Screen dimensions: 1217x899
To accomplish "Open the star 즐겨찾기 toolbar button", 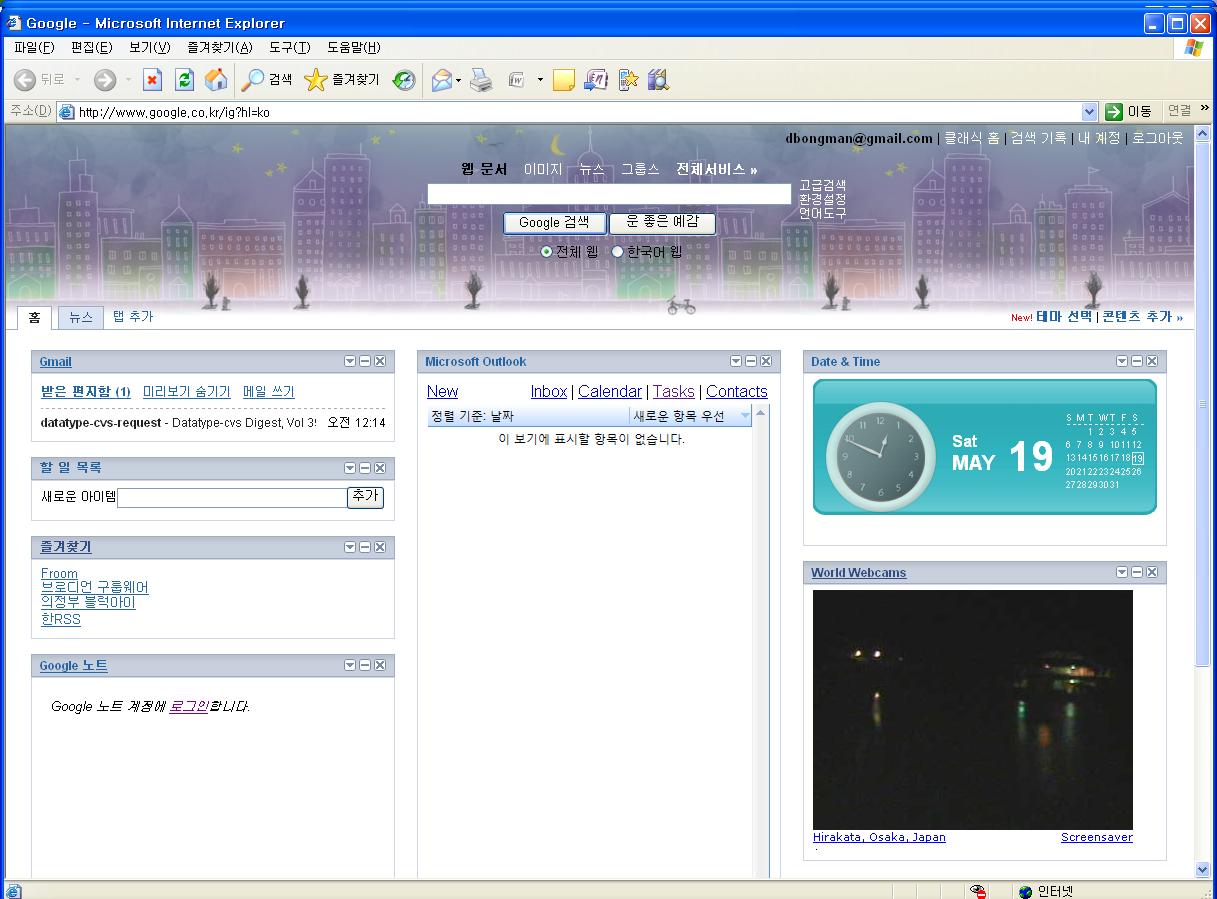I will point(341,80).
